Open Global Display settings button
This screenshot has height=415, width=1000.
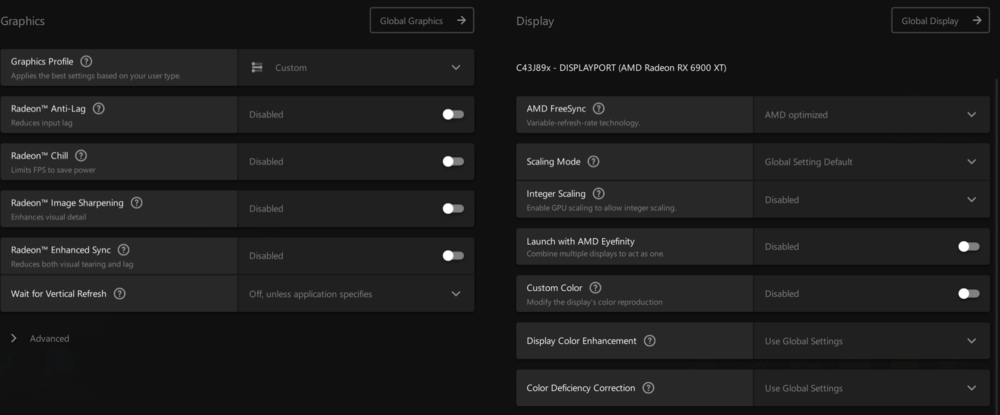pos(940,20)
